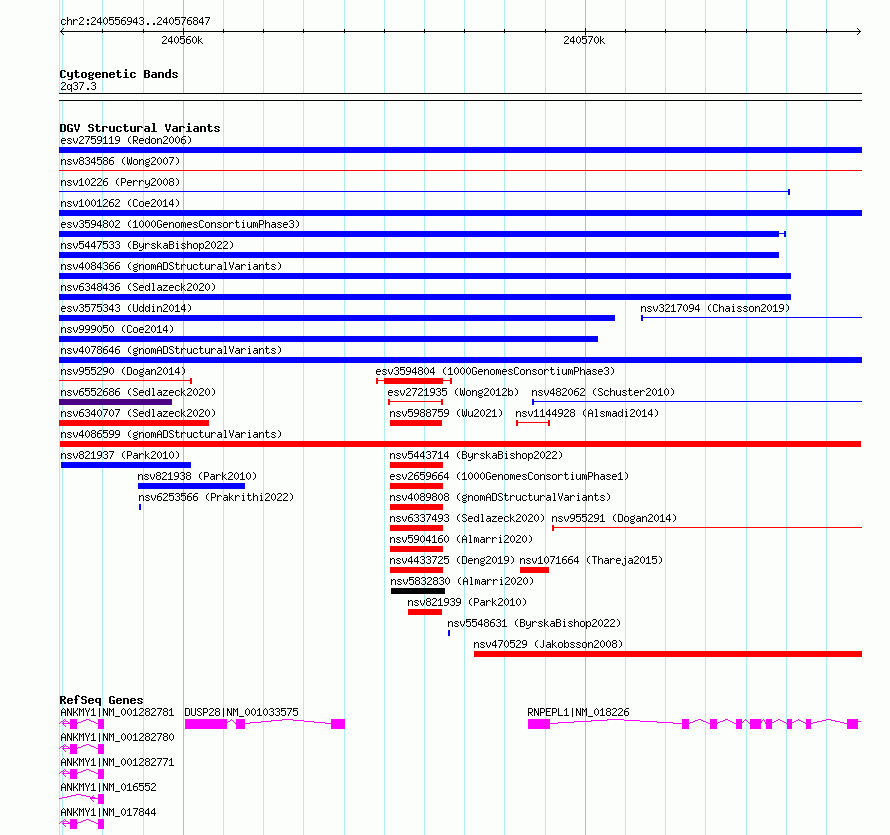Click nsv5832830 (Almarri2020) label
This screenshot has width=890, height=835.
462,581
